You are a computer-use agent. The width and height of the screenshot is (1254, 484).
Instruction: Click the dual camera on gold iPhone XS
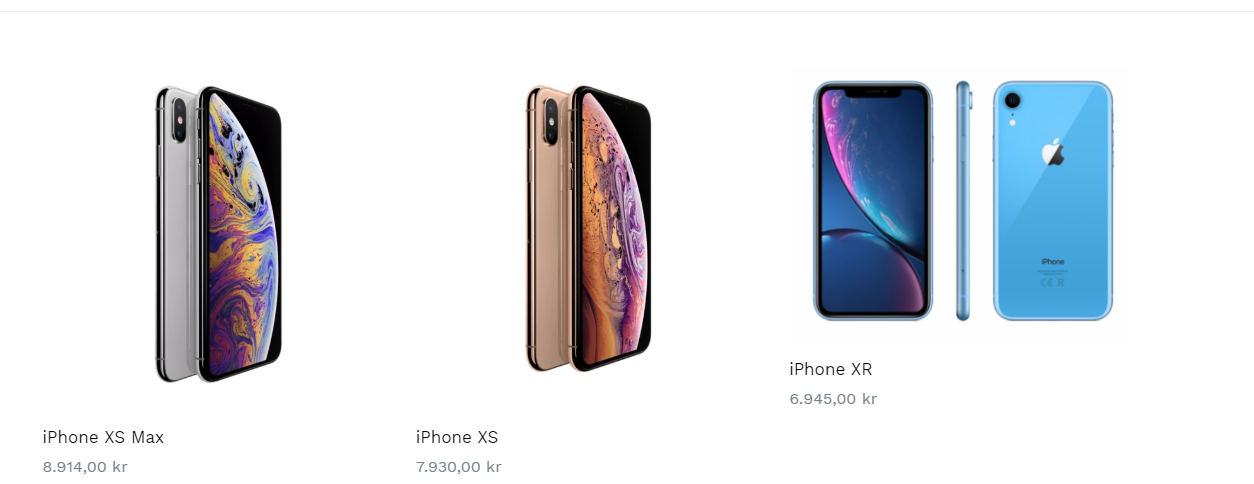[x=550, y=119]
